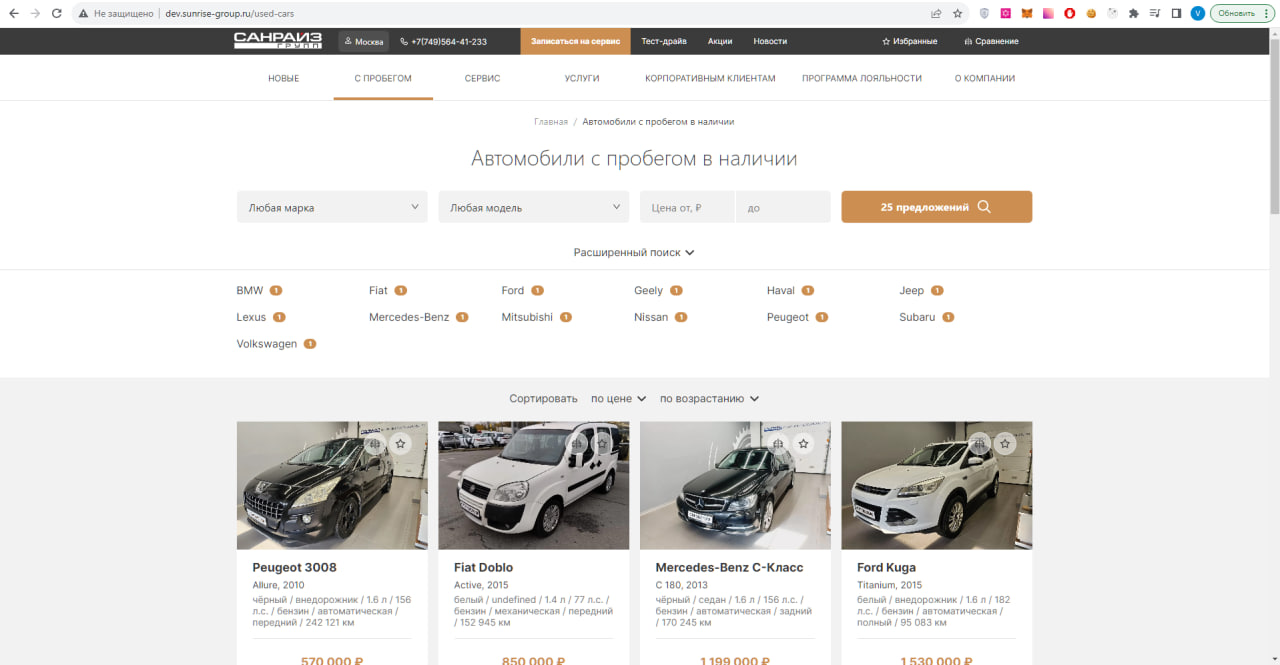The width and height of the screenshot is (1280, 665).
Task: Add Fiat Doblo to favorites star
Action: 602,443
